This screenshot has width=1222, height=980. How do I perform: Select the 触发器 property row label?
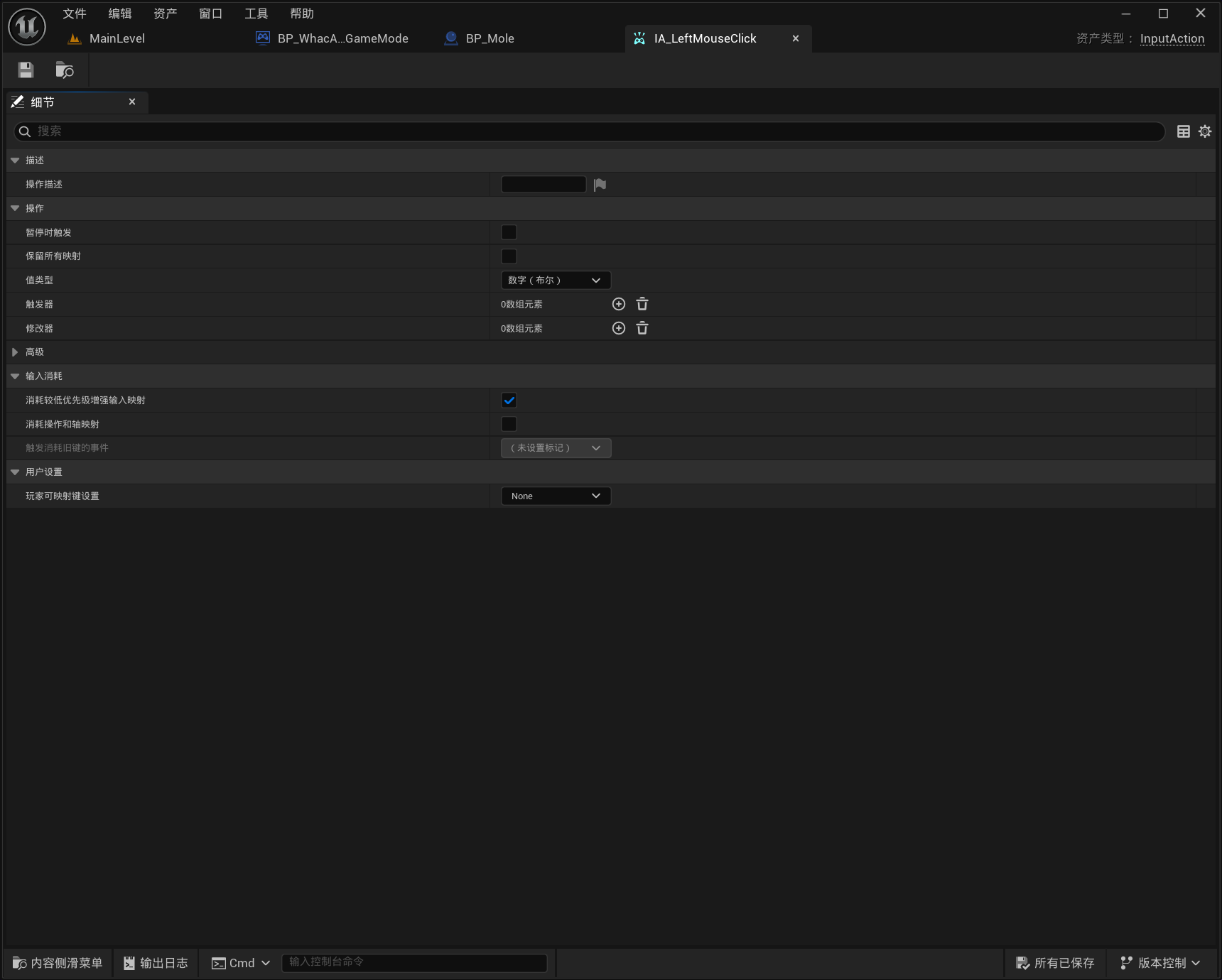coord(40,304)
